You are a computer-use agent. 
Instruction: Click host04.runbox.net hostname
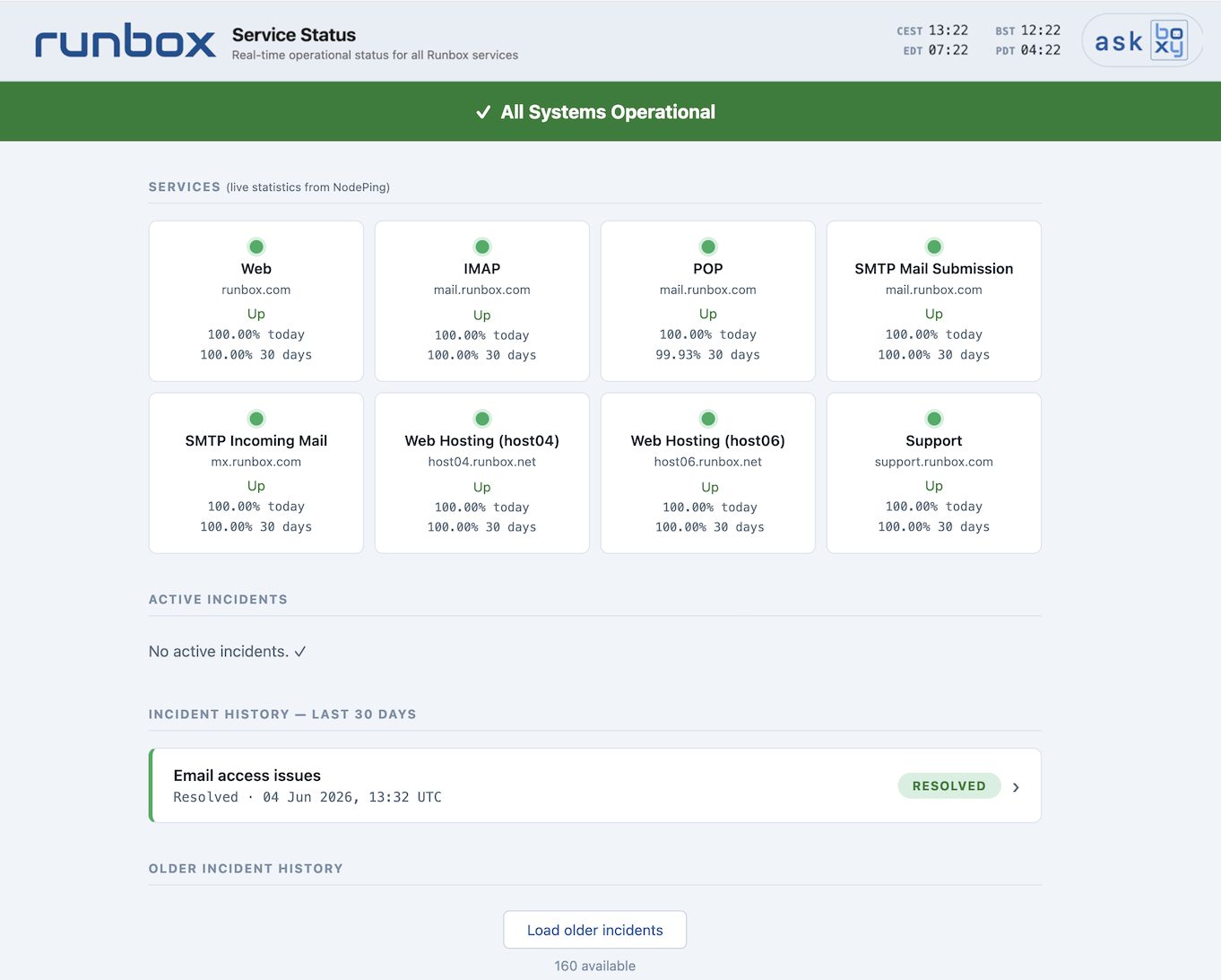tap(482, 462)
